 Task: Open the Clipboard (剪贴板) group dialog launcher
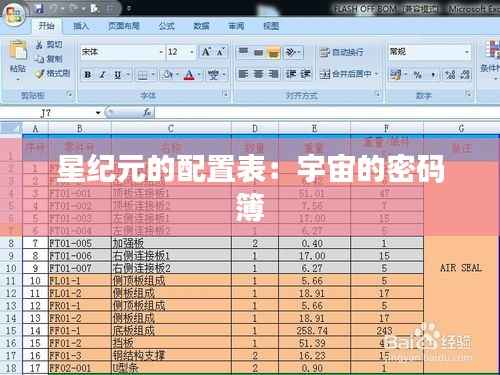pos(69,94)
